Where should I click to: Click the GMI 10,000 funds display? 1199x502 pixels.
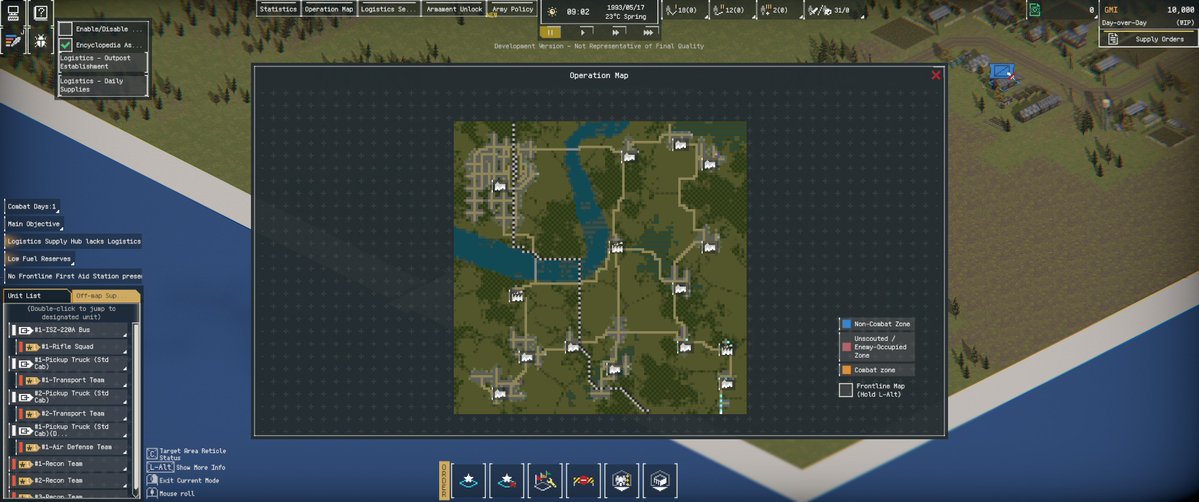click(x=1149, y=10)
